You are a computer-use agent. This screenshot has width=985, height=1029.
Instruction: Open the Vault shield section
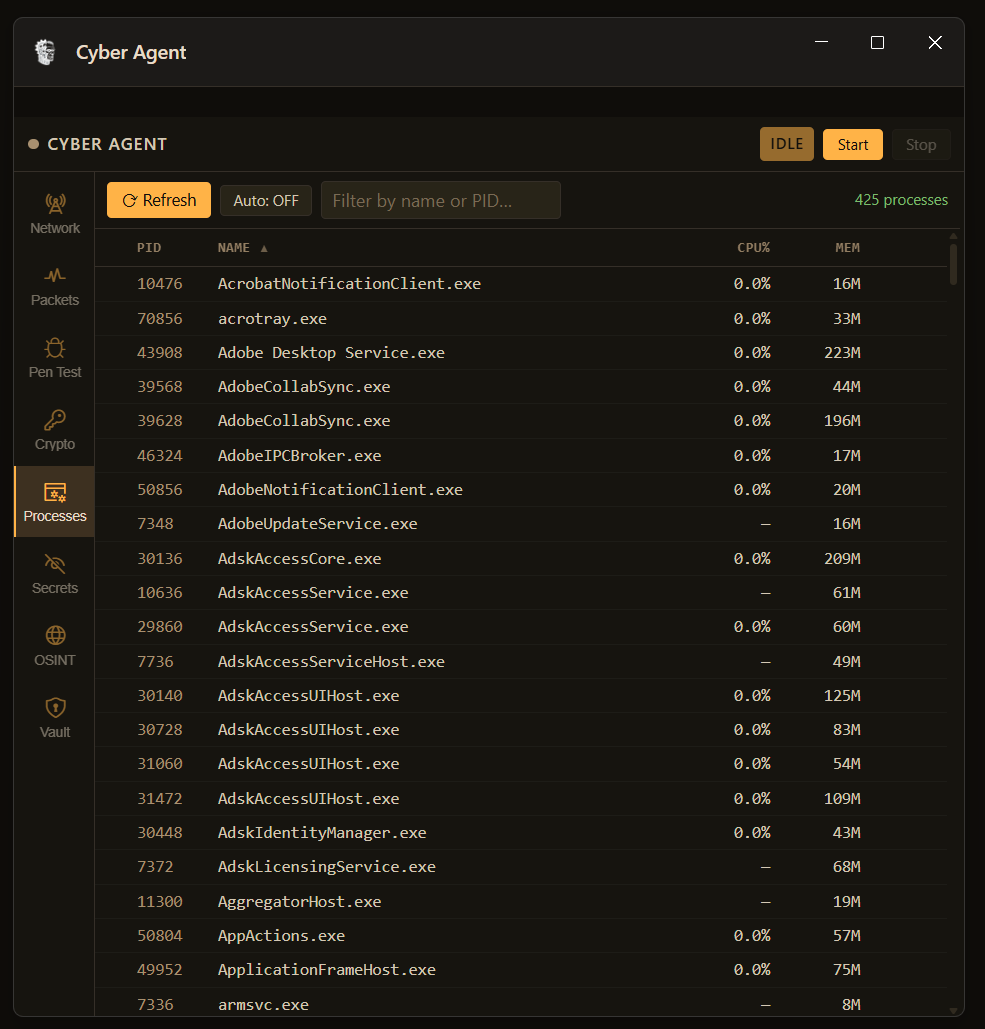(54, 718)
